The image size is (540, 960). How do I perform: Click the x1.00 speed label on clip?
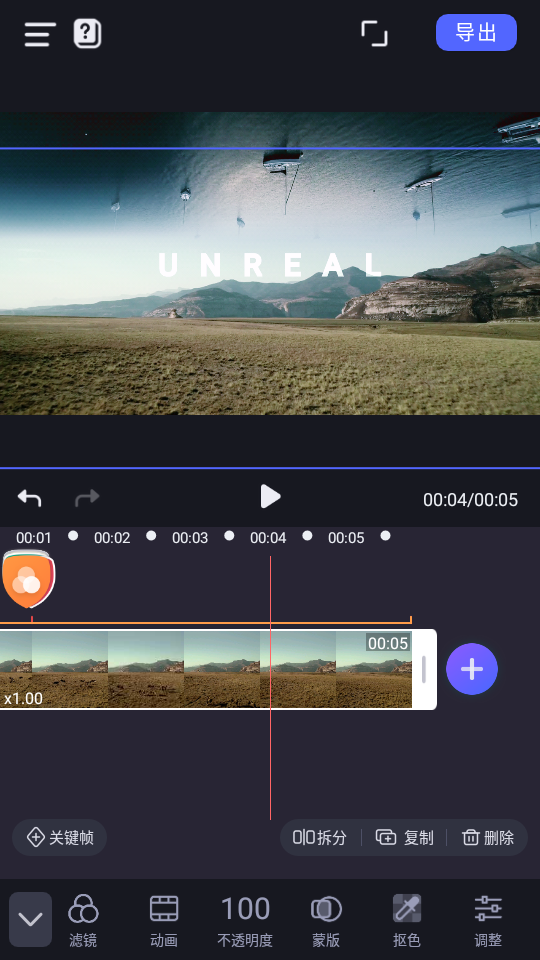tap(23, 699)
